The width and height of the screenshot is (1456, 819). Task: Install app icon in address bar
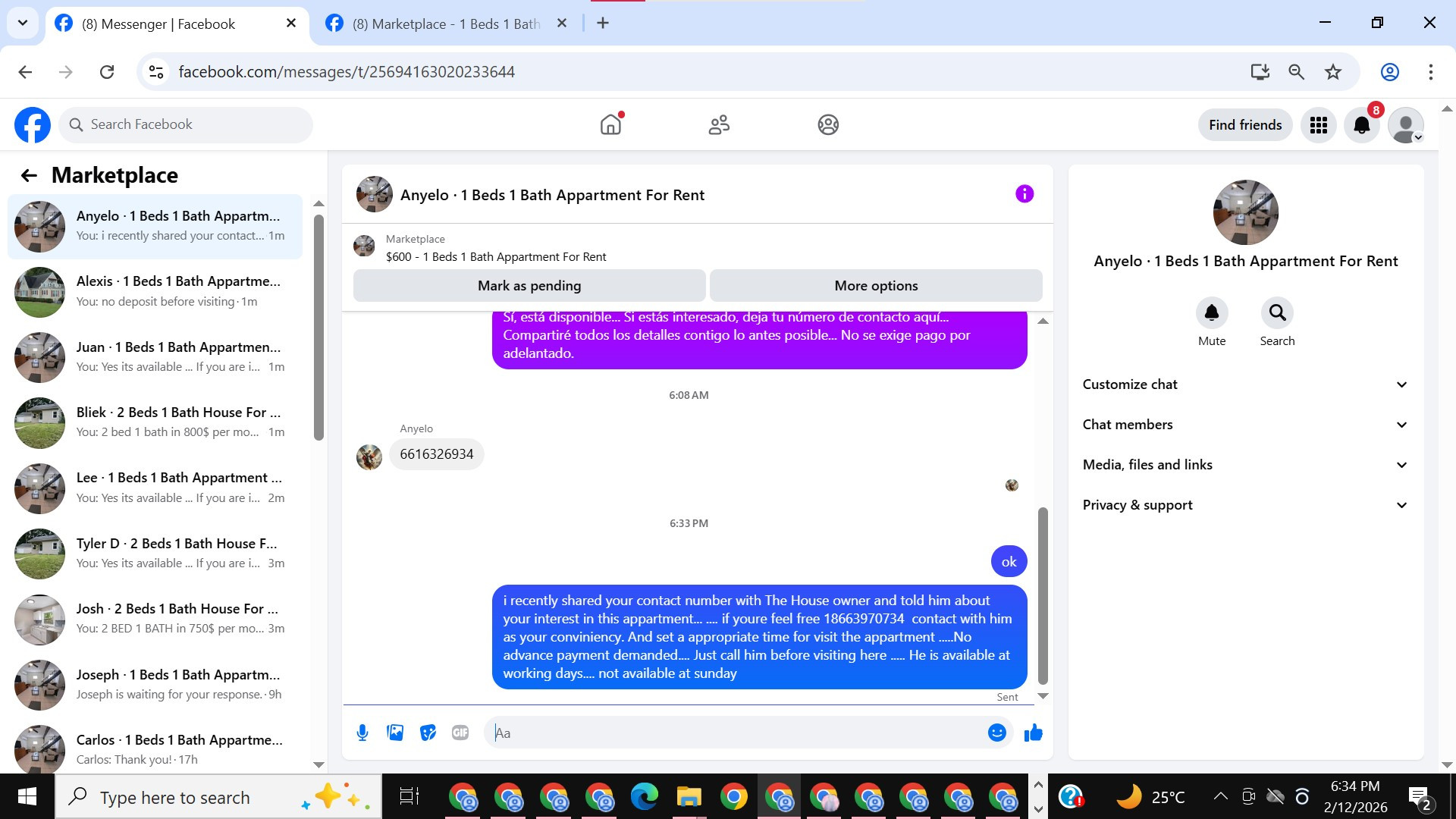click(1260, 72)
